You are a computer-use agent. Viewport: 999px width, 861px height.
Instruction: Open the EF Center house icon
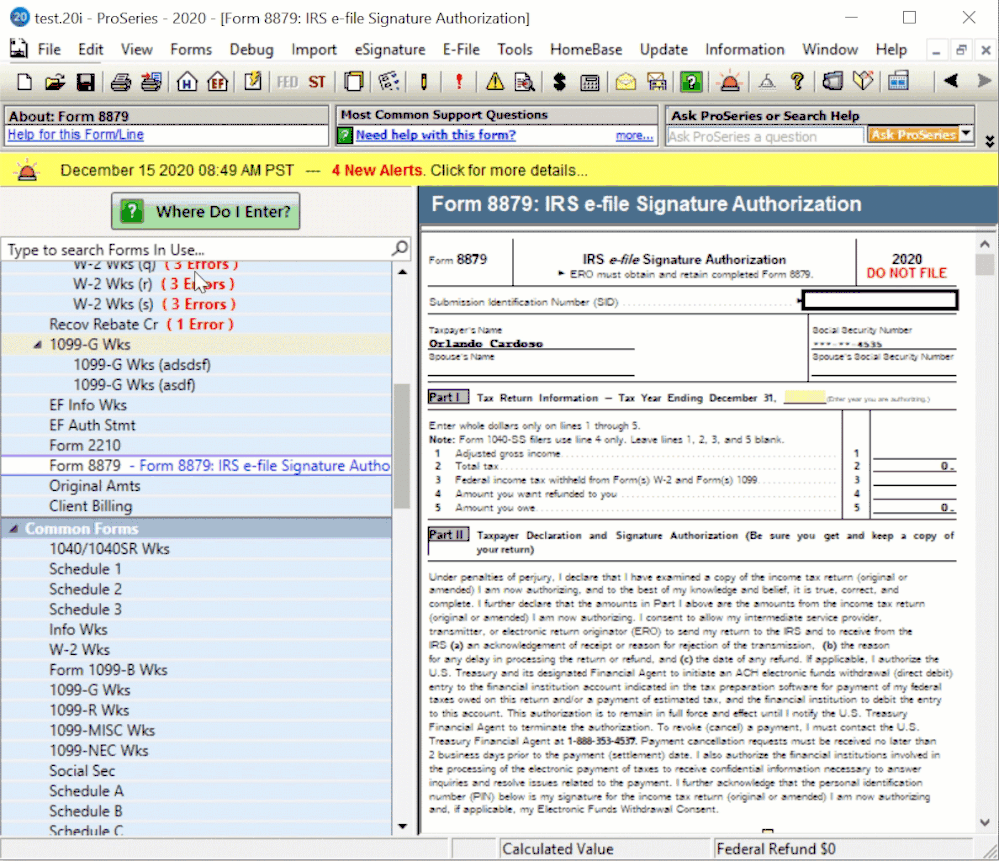click(x=216, y=82)
